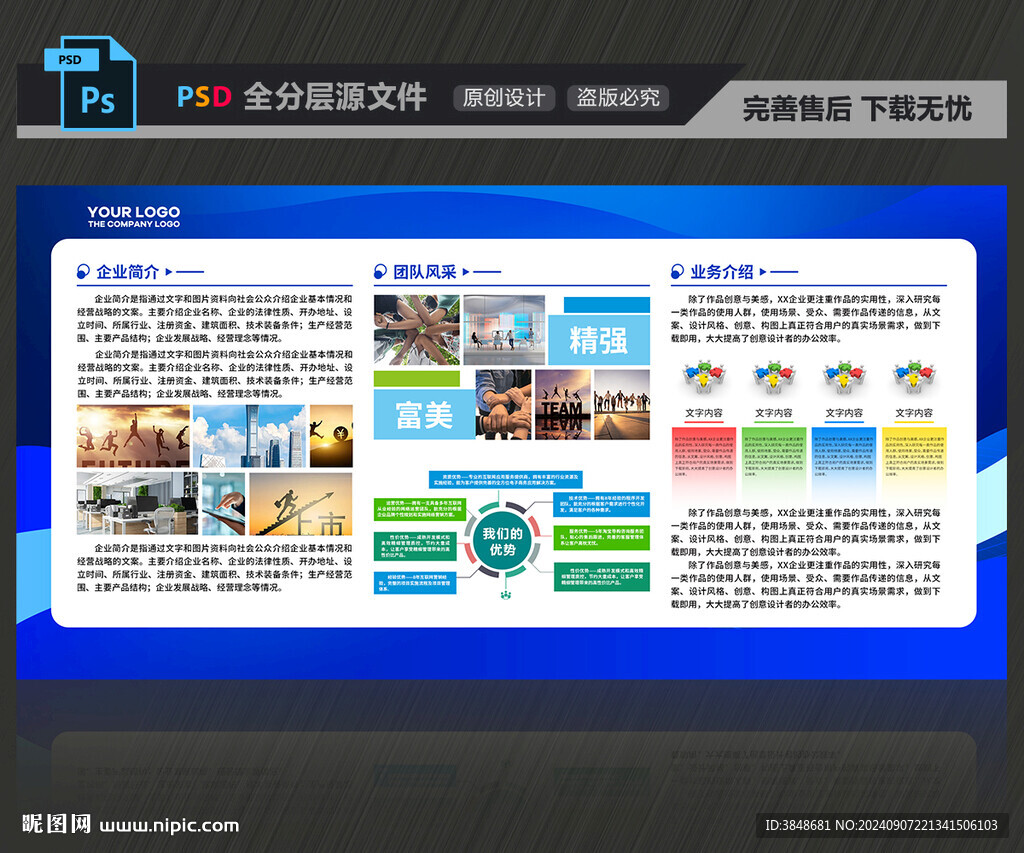Click the 业务介绍 heading text
The height and width of the screenshot is (853, 1024).
pyautogui.click(x=722, y=272)
